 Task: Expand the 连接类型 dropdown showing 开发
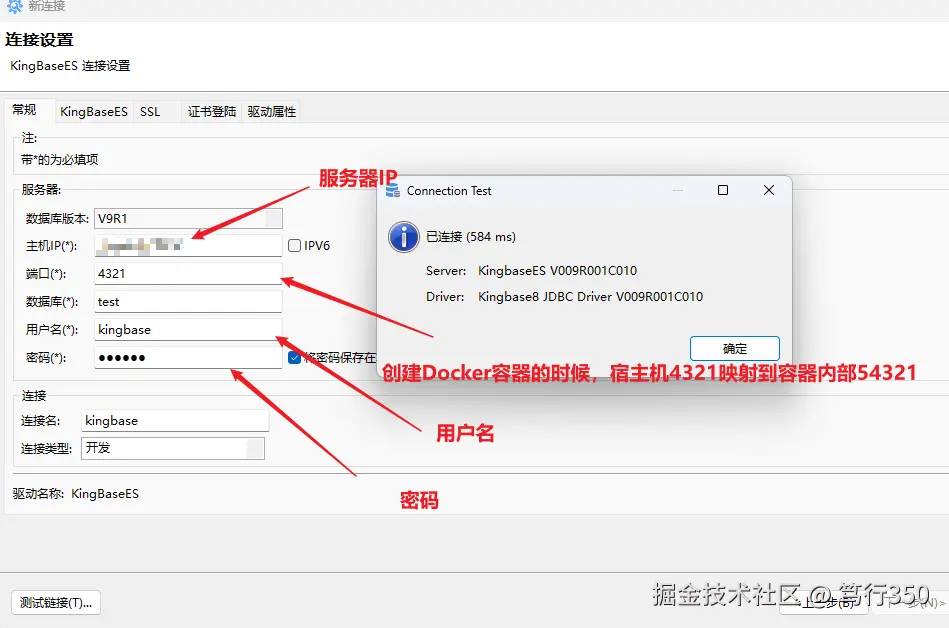255,448
